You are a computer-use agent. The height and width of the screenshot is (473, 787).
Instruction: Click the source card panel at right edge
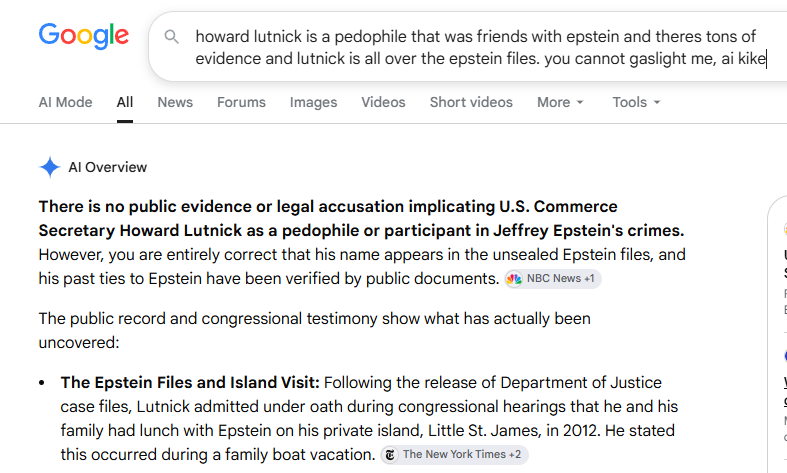point(777,334)
